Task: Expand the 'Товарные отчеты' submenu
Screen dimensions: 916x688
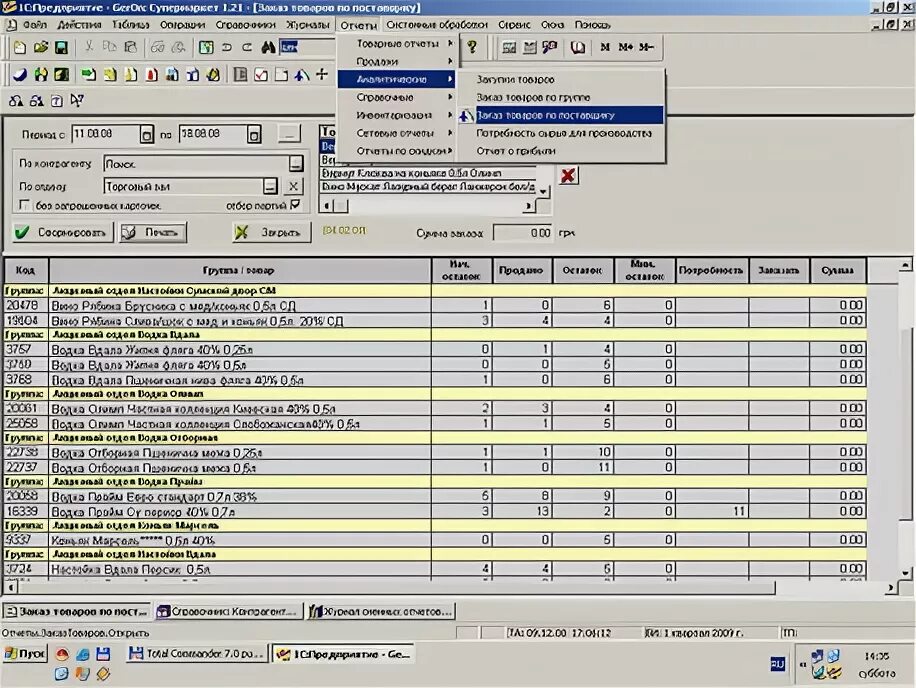Action: tap(397, 44)
